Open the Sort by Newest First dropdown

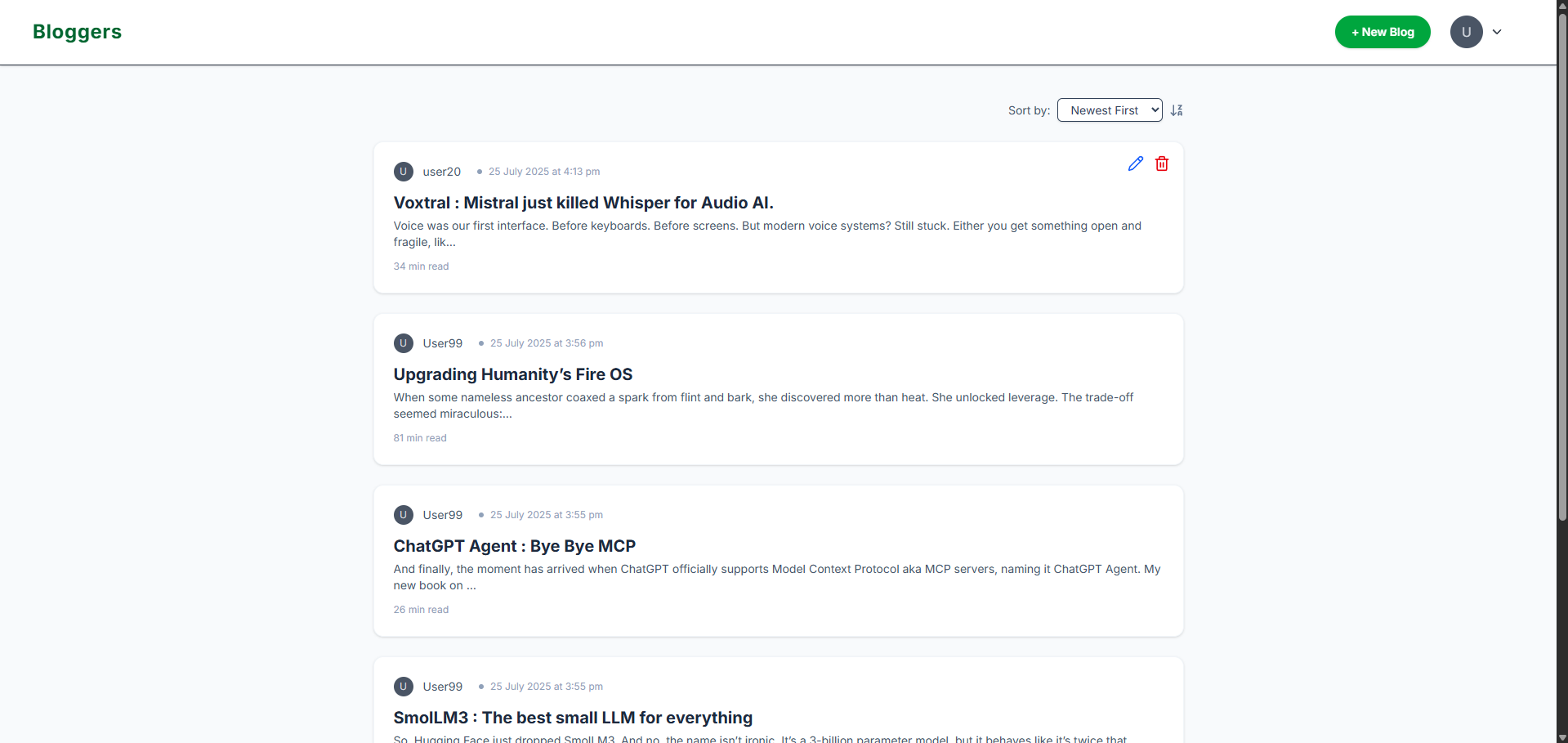coord(1110,110)
